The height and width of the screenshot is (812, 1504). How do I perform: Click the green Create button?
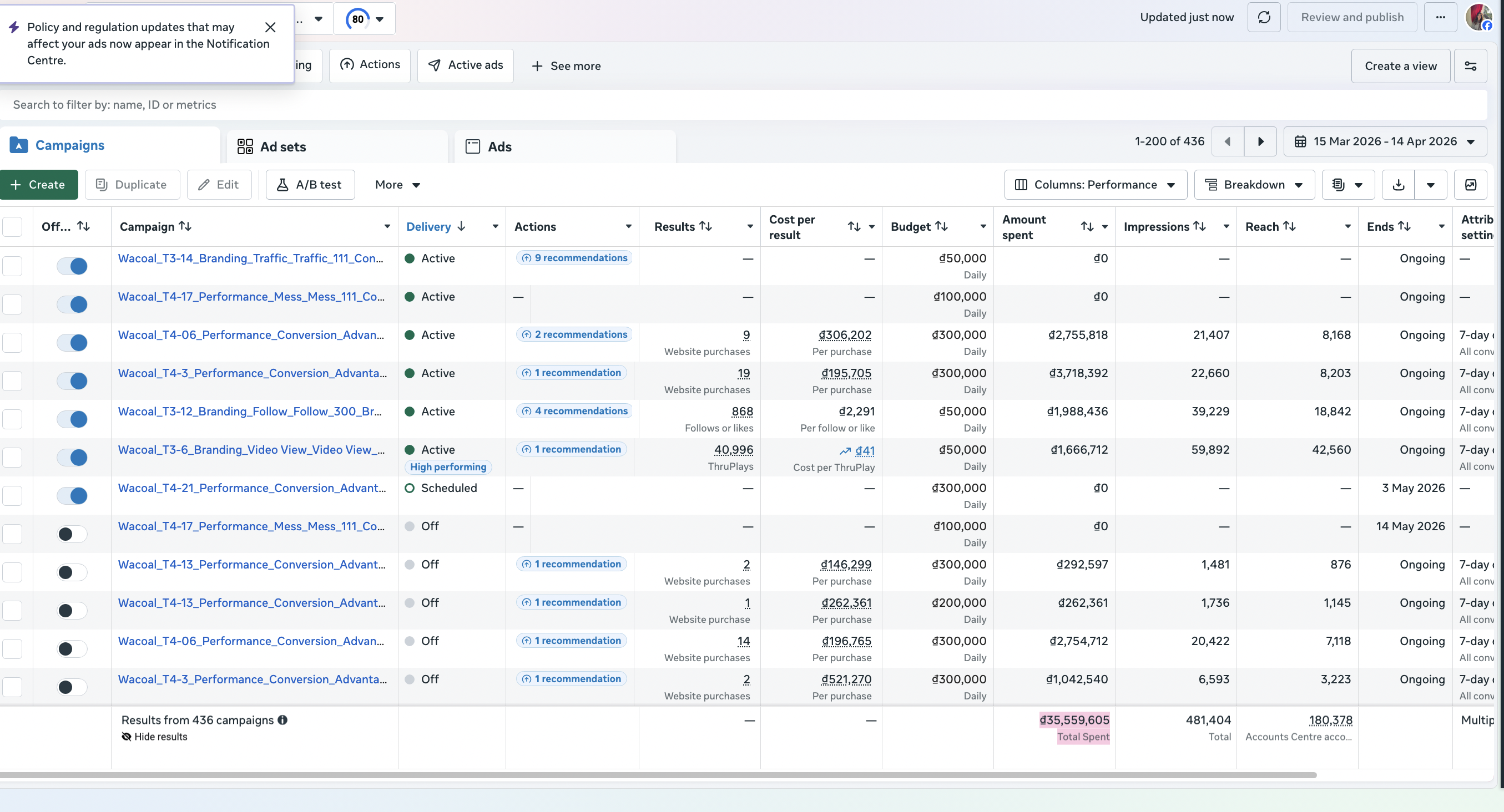point(38,185)
